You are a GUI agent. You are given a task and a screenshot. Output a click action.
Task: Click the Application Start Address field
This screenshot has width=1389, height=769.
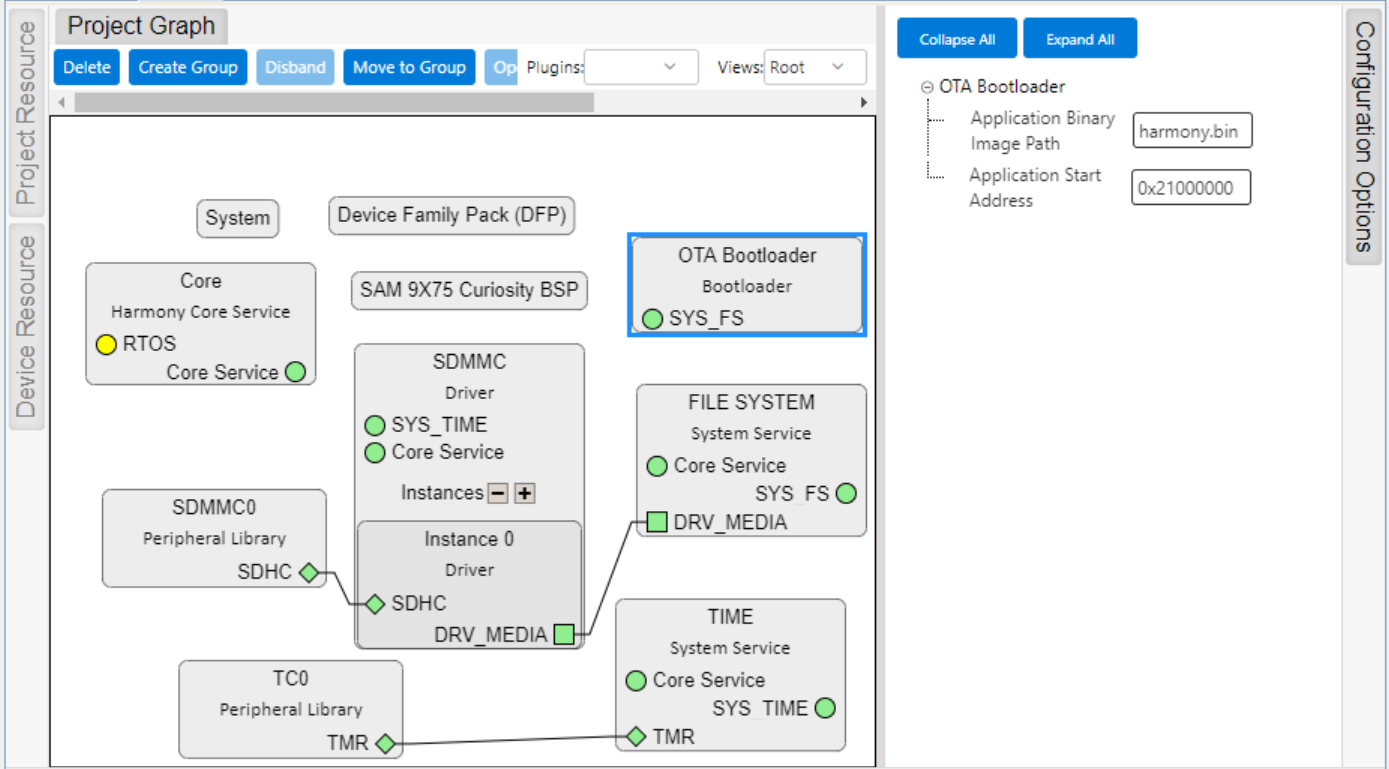(x=1190, y=188)
